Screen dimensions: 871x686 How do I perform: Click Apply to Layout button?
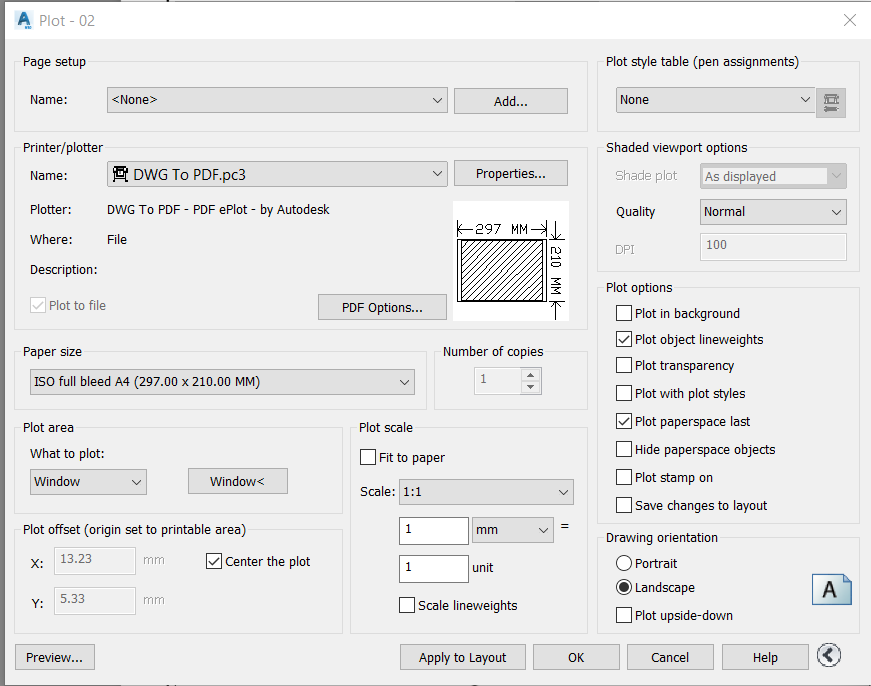pos(462,657)
